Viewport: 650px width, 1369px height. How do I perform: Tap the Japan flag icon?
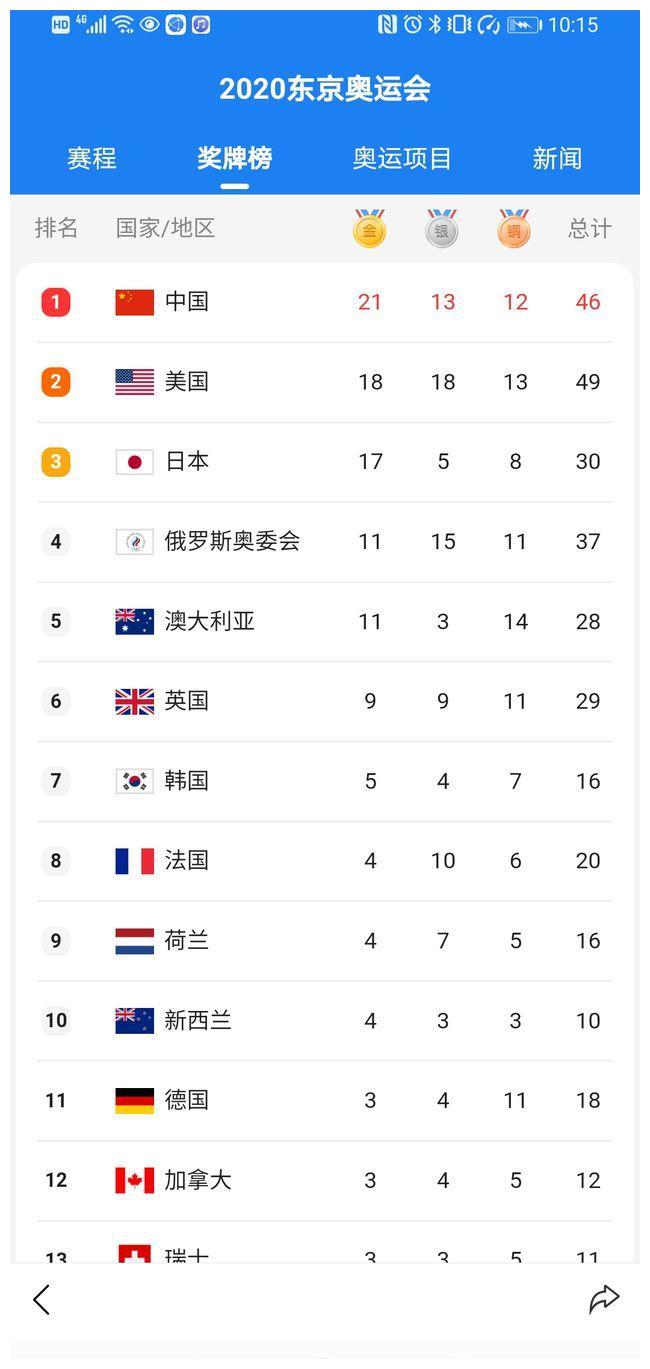[134, 462]
